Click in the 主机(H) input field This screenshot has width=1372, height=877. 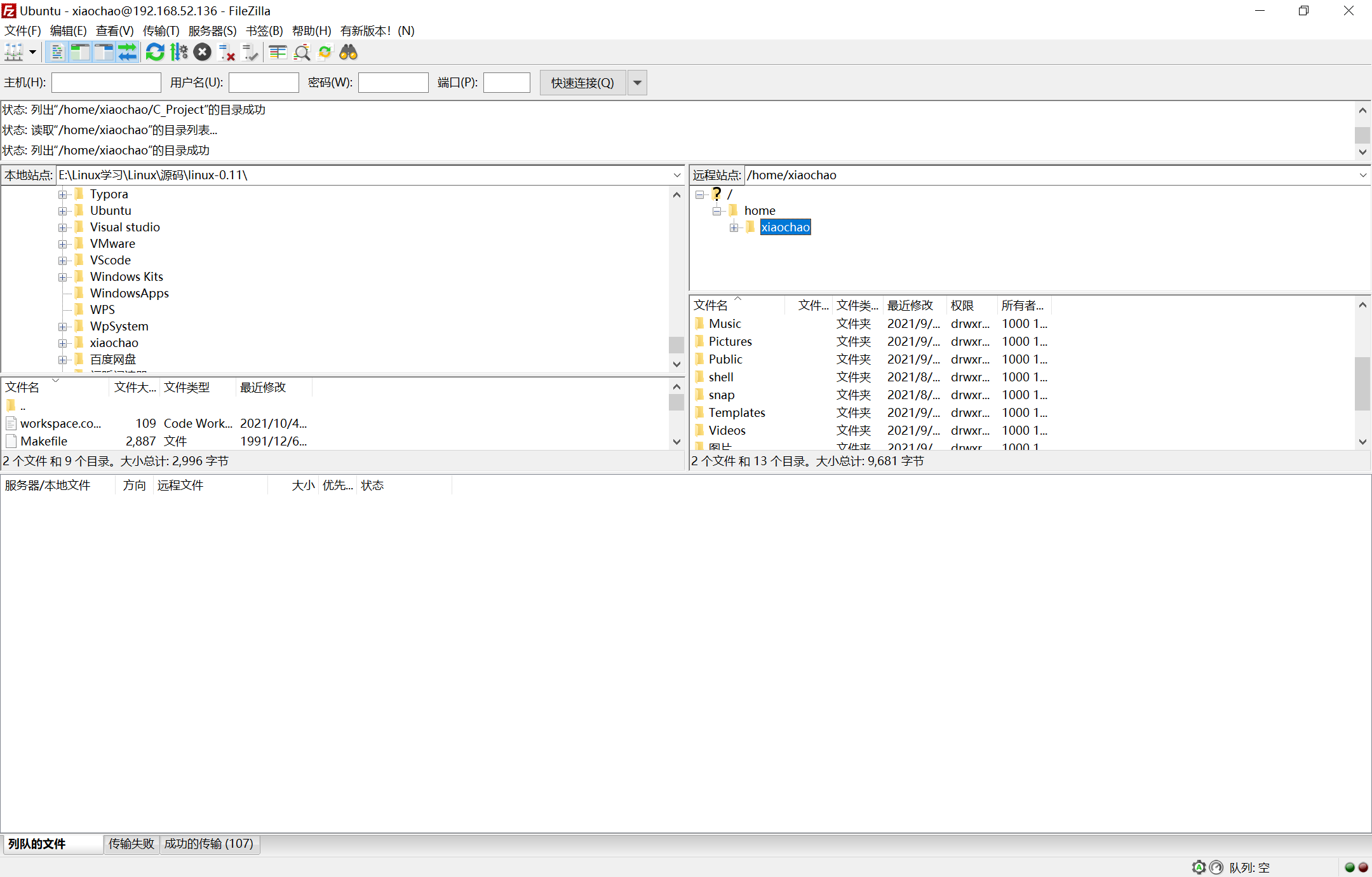point(106,83)
